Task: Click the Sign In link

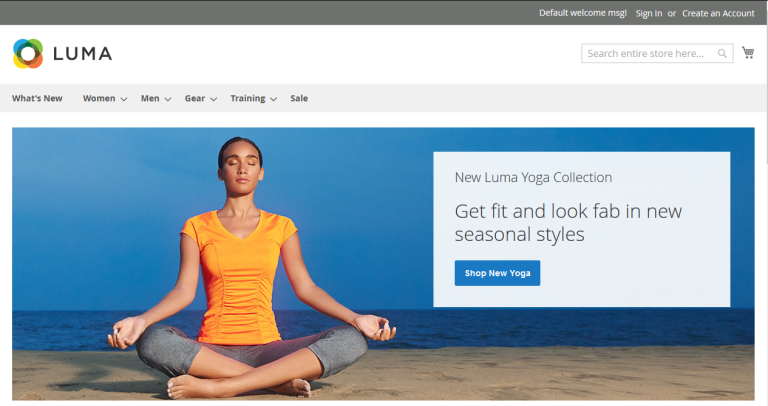Action: 649,13
